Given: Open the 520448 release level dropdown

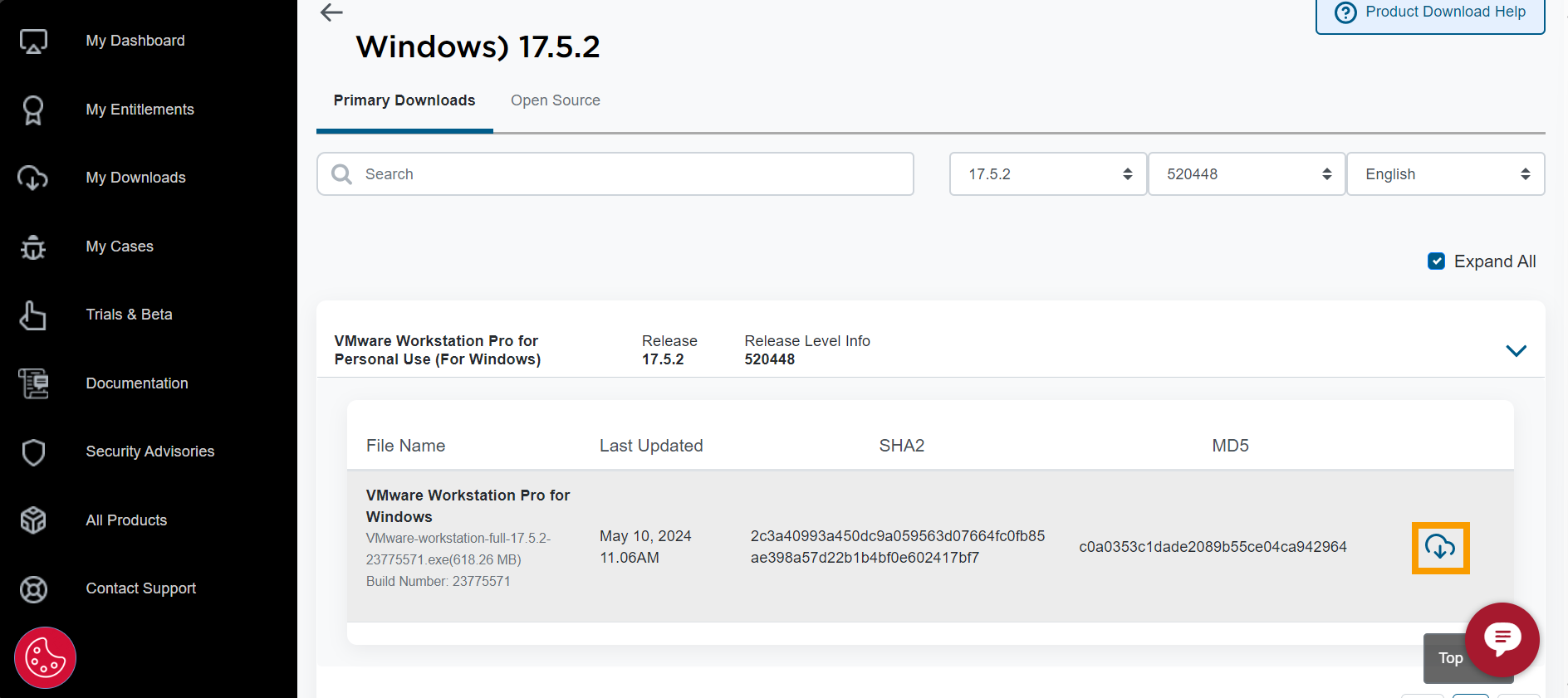Looking at the screenshot, I should click(x=1247, y=173).
